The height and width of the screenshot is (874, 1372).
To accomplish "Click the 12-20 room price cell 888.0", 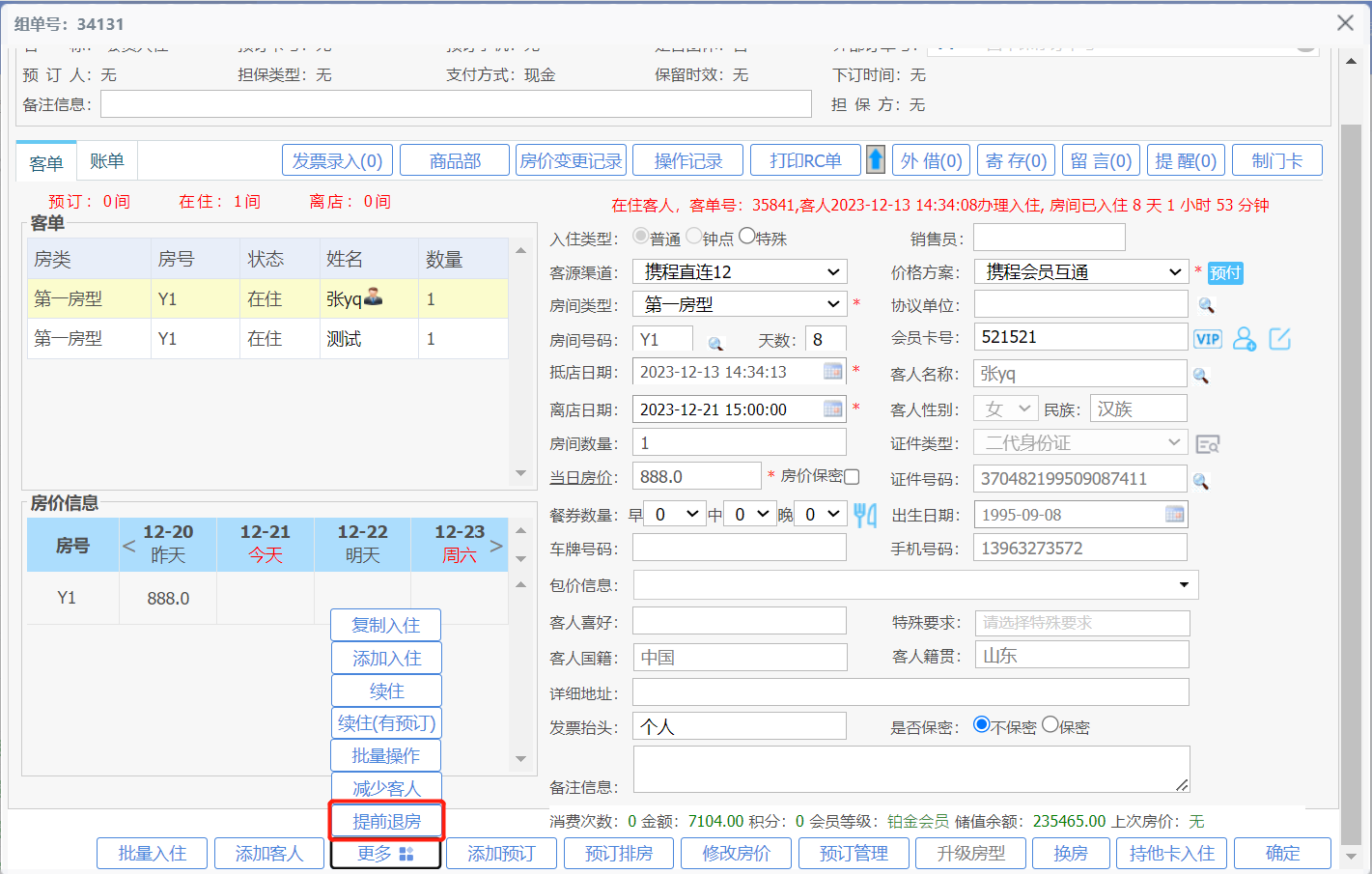I will [168, 598].
